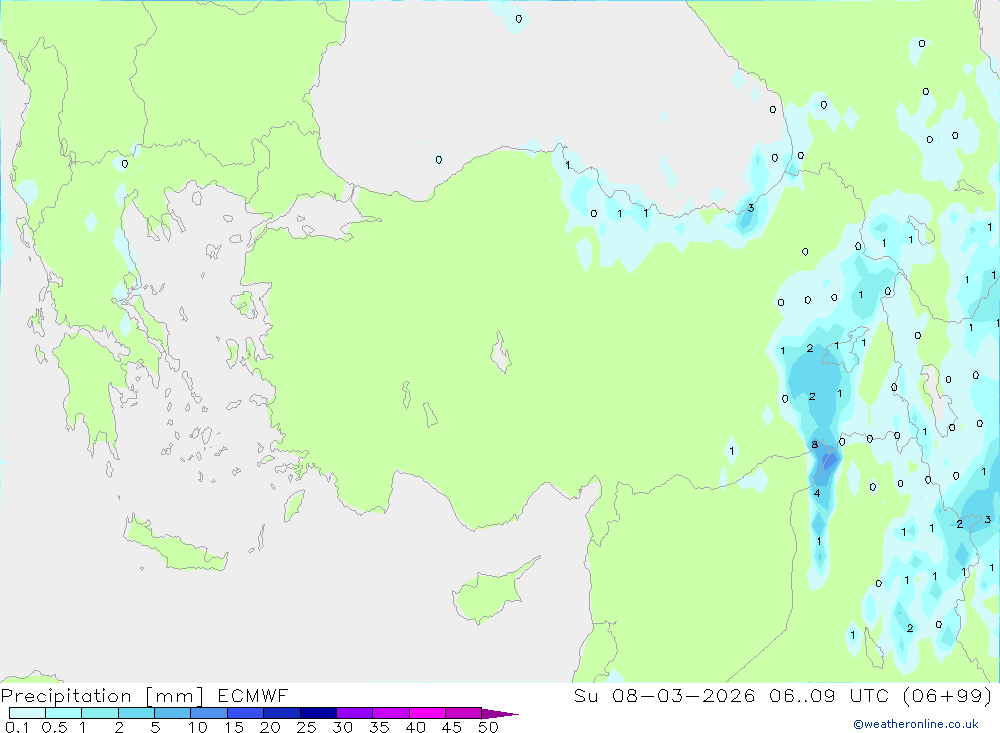
Task: Pick the 1–2 mm legend color segment
Action: 100,713
